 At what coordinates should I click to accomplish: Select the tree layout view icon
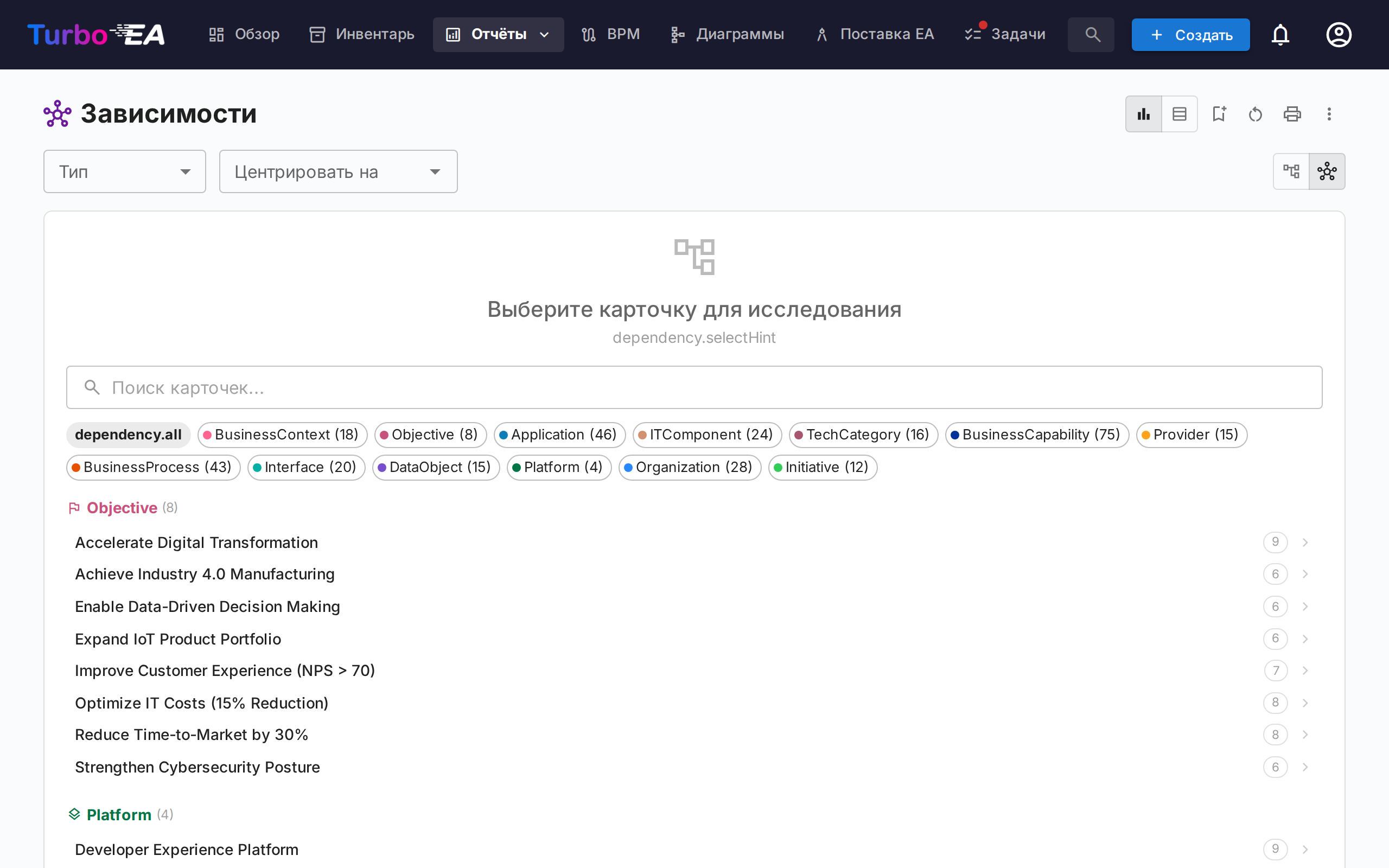1292,171
